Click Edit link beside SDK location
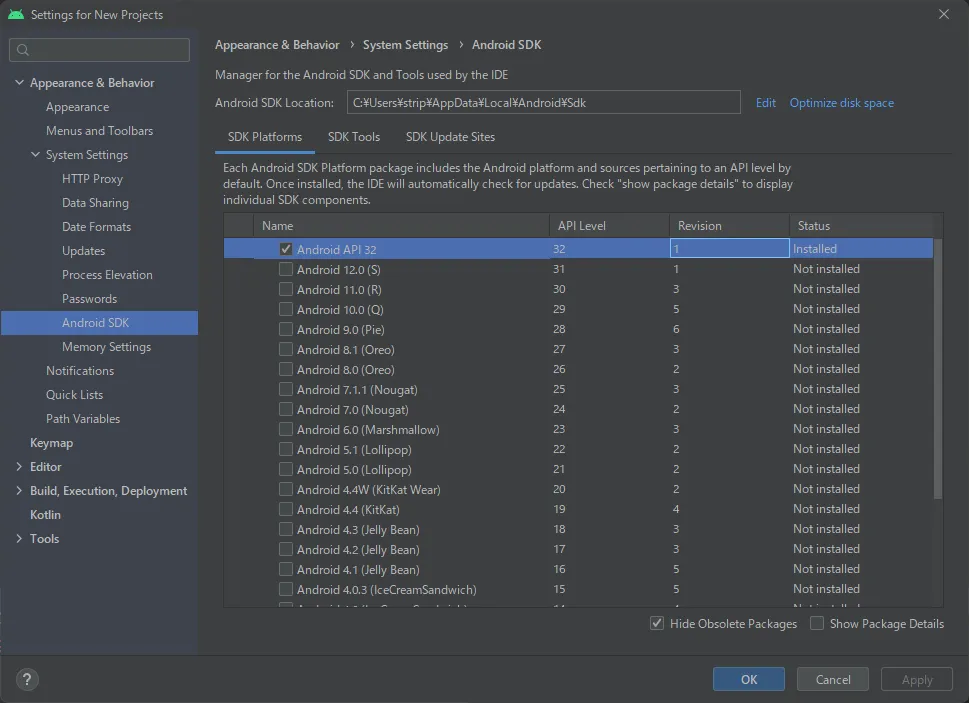969x703 pixels. [765, 103]
